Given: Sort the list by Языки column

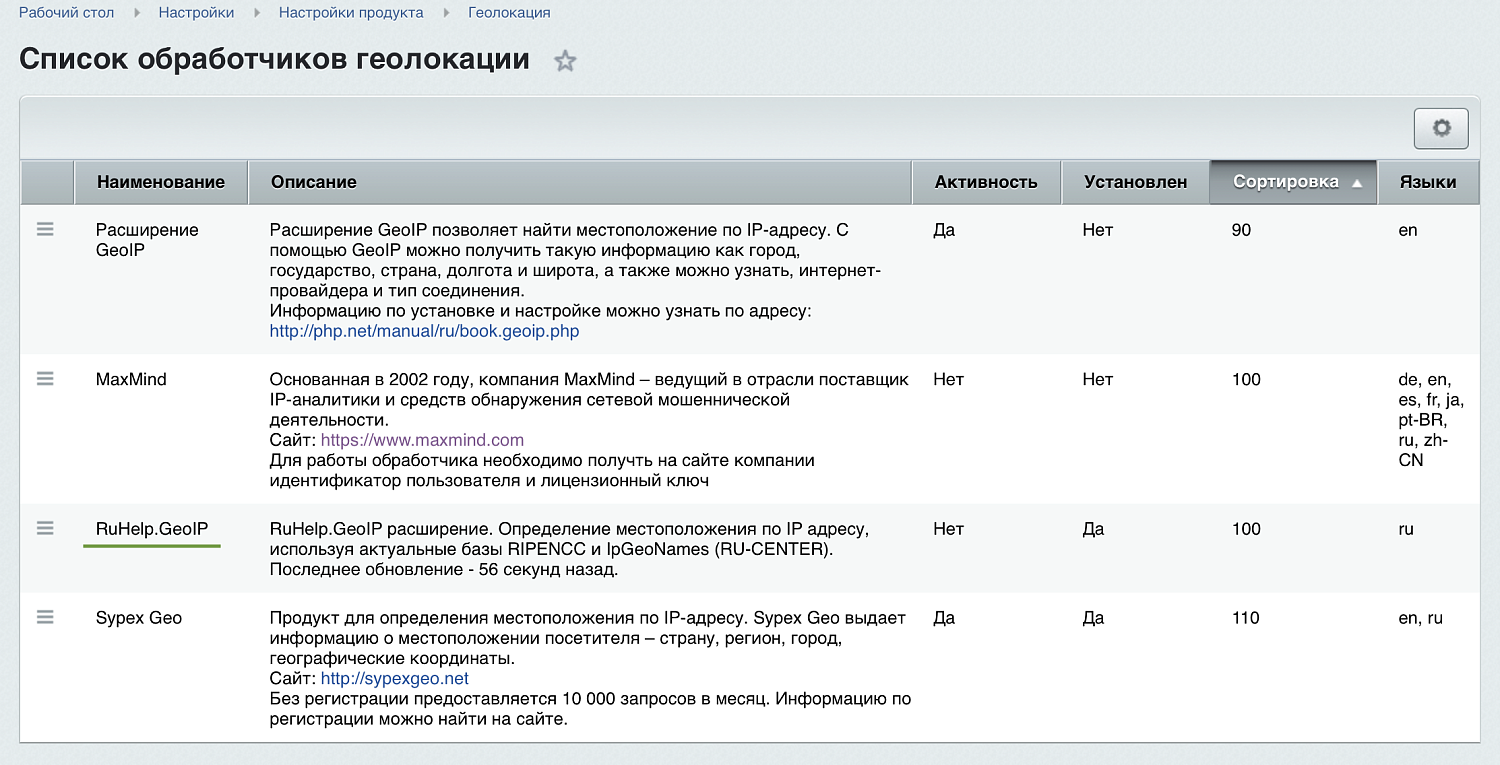Looking at the screenshot, I should click(1428, 182).
